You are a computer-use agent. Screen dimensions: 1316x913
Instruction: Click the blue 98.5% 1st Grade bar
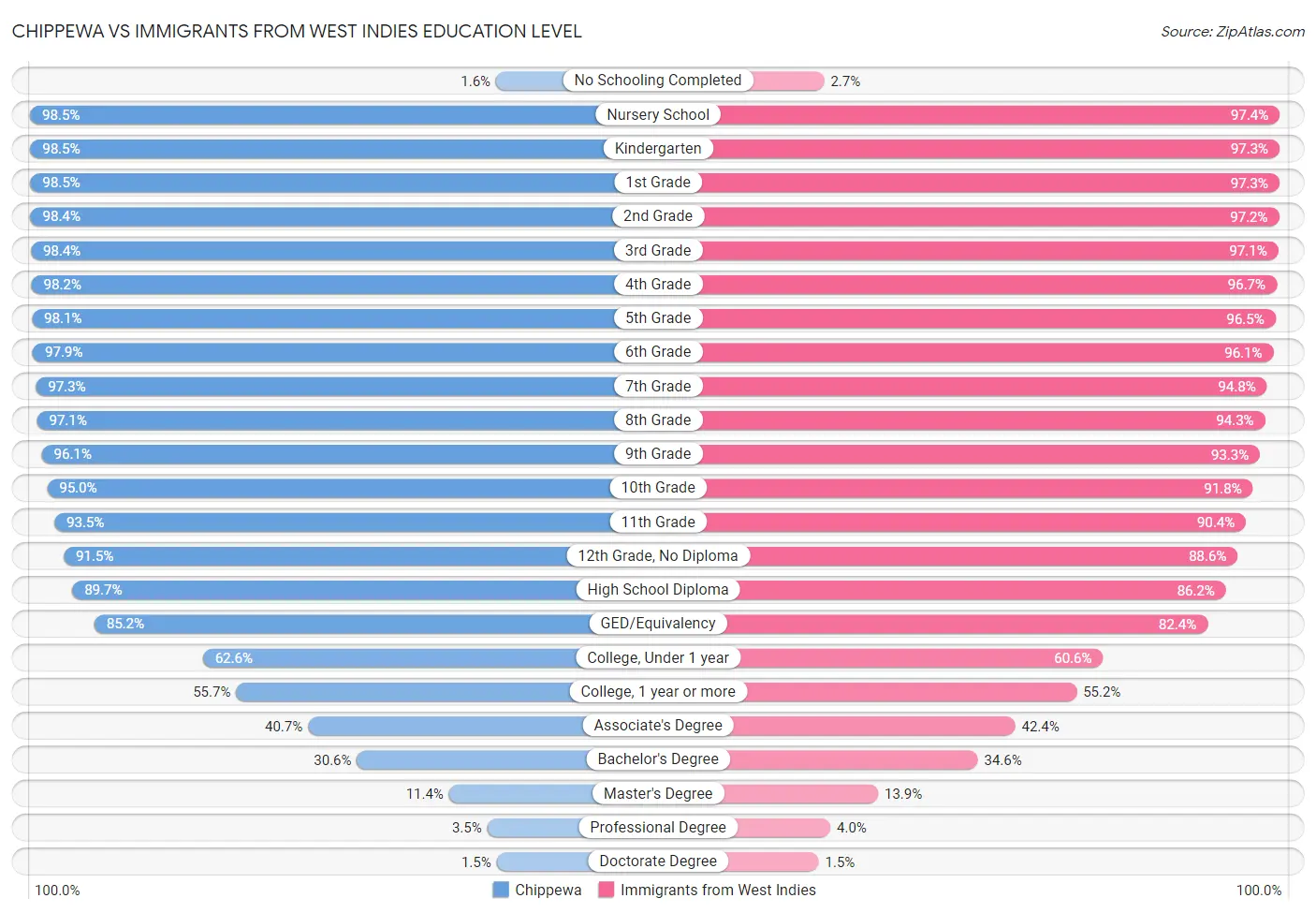click(322, 183)
